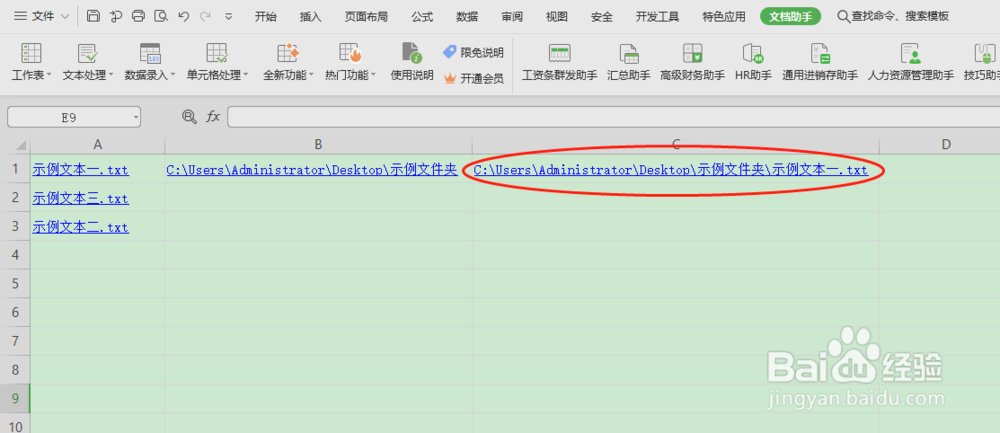1000x433 pixels.
Task: Open the HR助手 tool
Action: click(753, 62)
